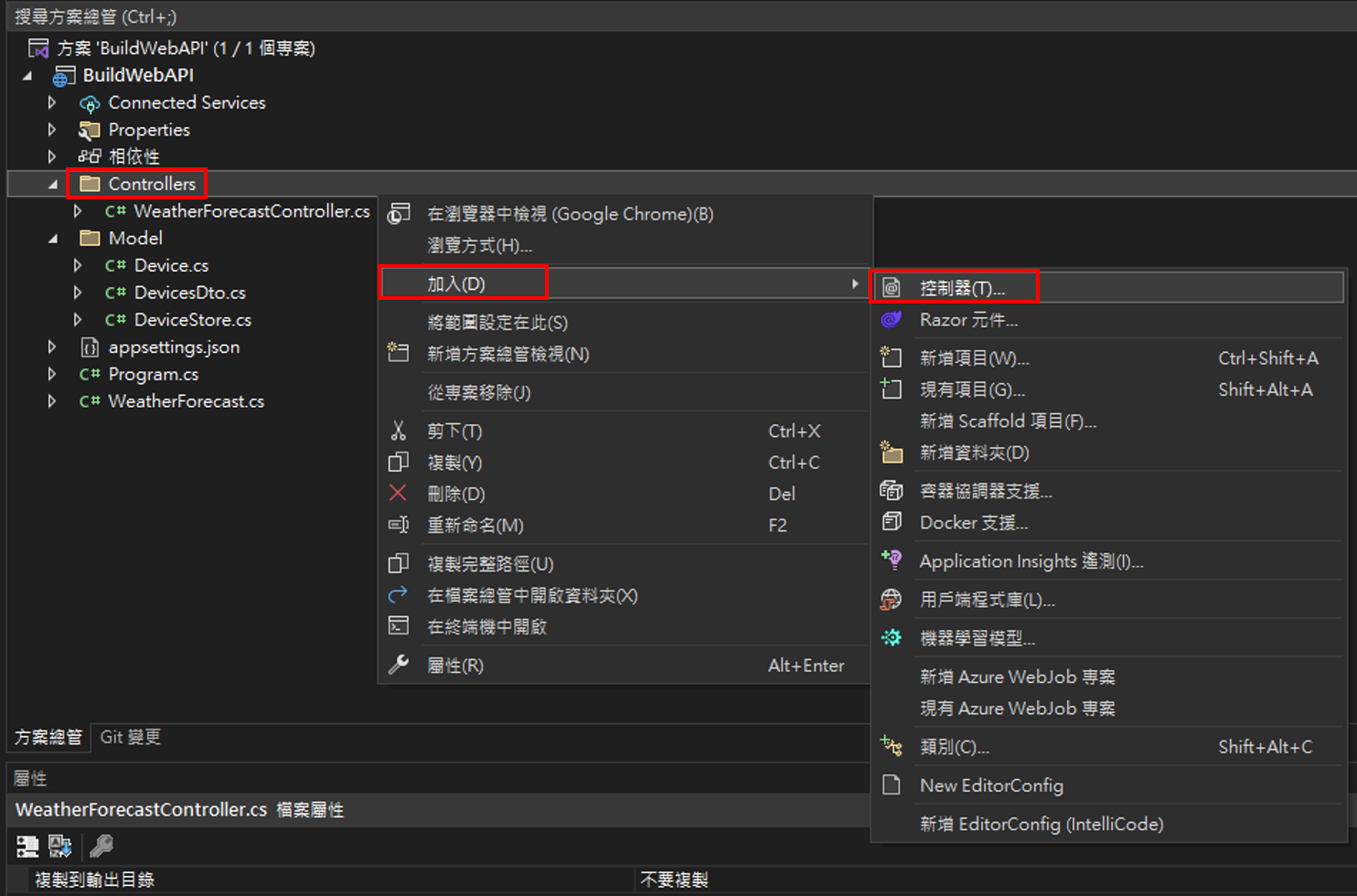Expand the appsettings.json node arrow
The width and height of the screenshot is (1357, 896).
coord(52,347)
